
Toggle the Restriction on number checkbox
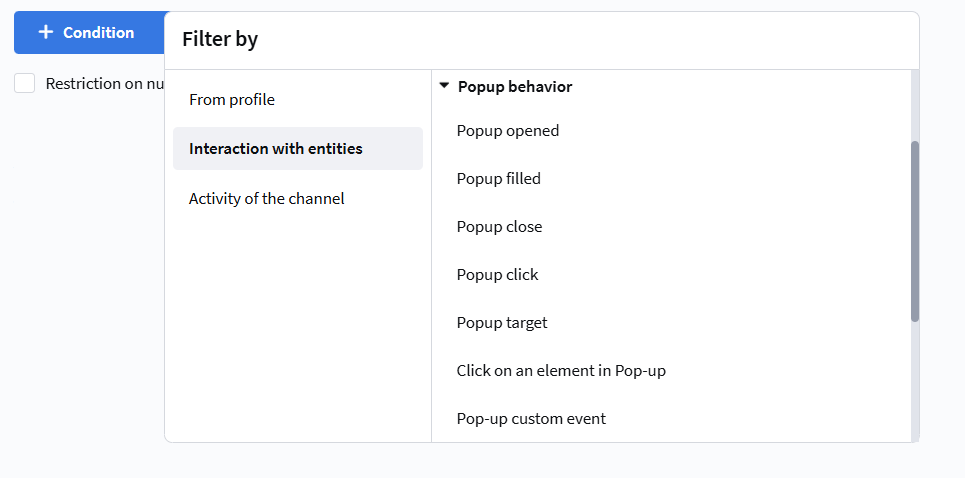(25, 84)
